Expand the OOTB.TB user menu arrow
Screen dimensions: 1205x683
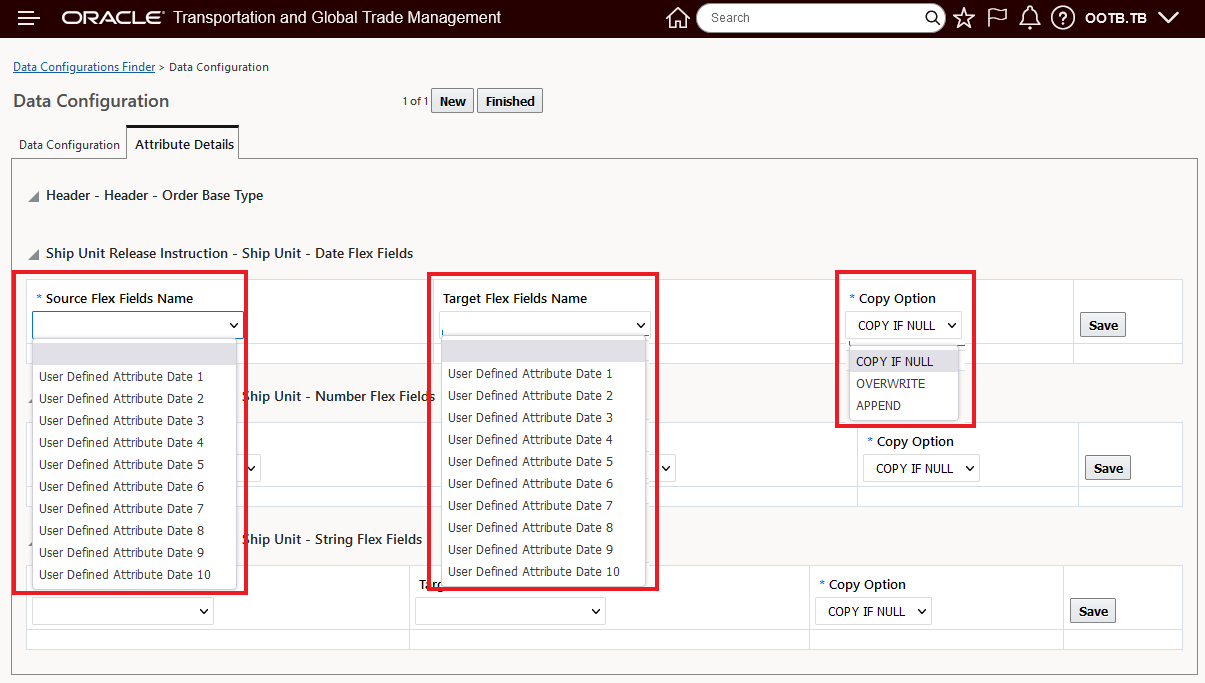[1168, 18]
